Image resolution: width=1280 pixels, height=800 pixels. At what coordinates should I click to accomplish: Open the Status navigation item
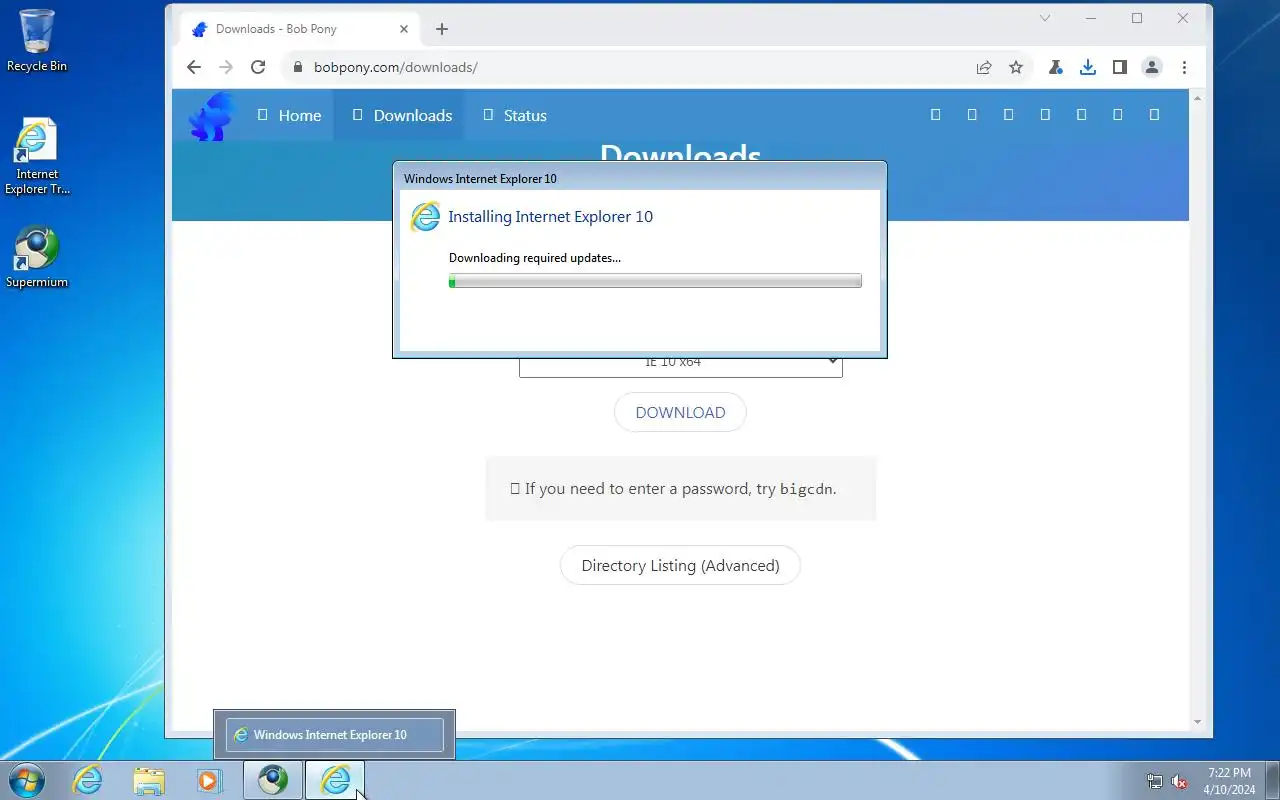[x=515, y=115]
